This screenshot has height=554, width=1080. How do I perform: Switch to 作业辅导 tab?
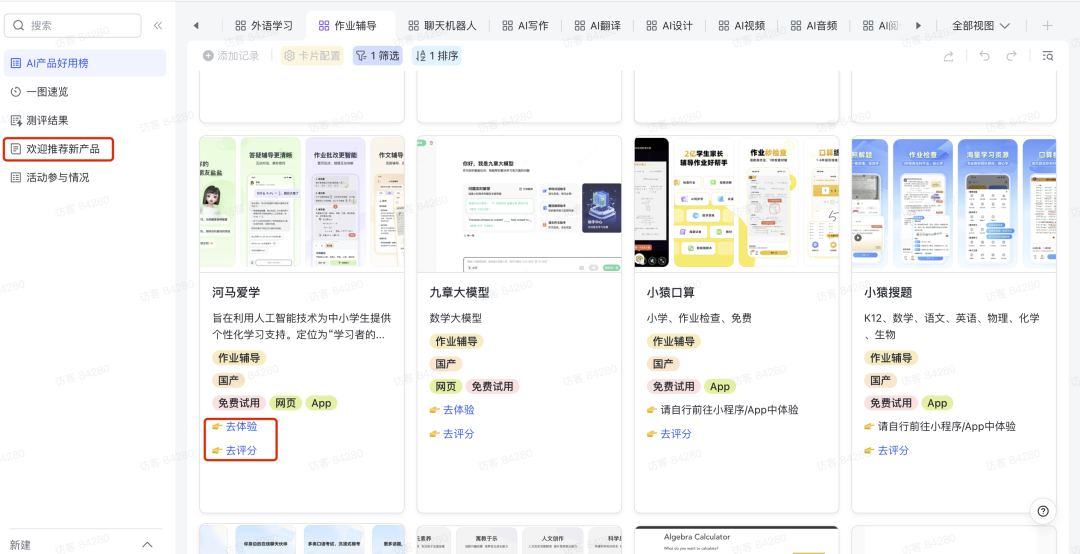(x=348, y=25)
